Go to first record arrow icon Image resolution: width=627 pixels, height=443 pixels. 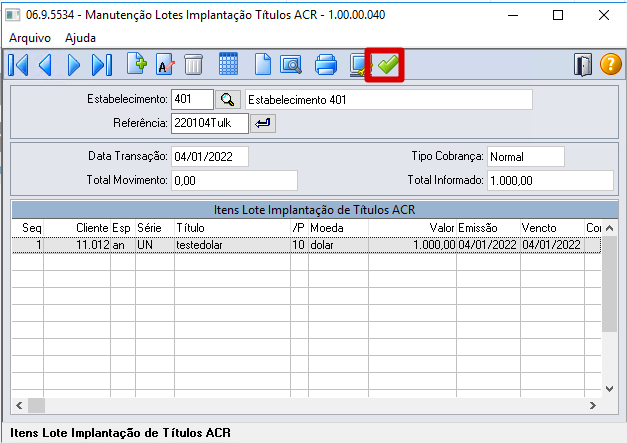coord(18,65)
